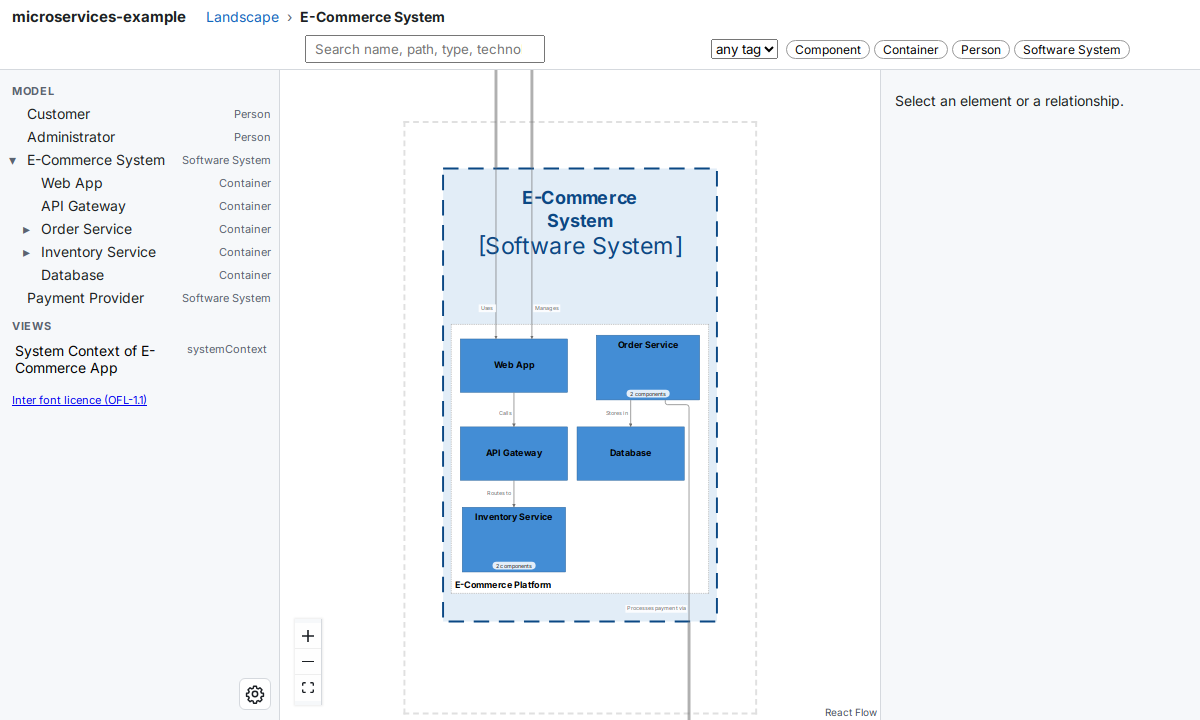Select Order Service tree row

pos(140,229)
